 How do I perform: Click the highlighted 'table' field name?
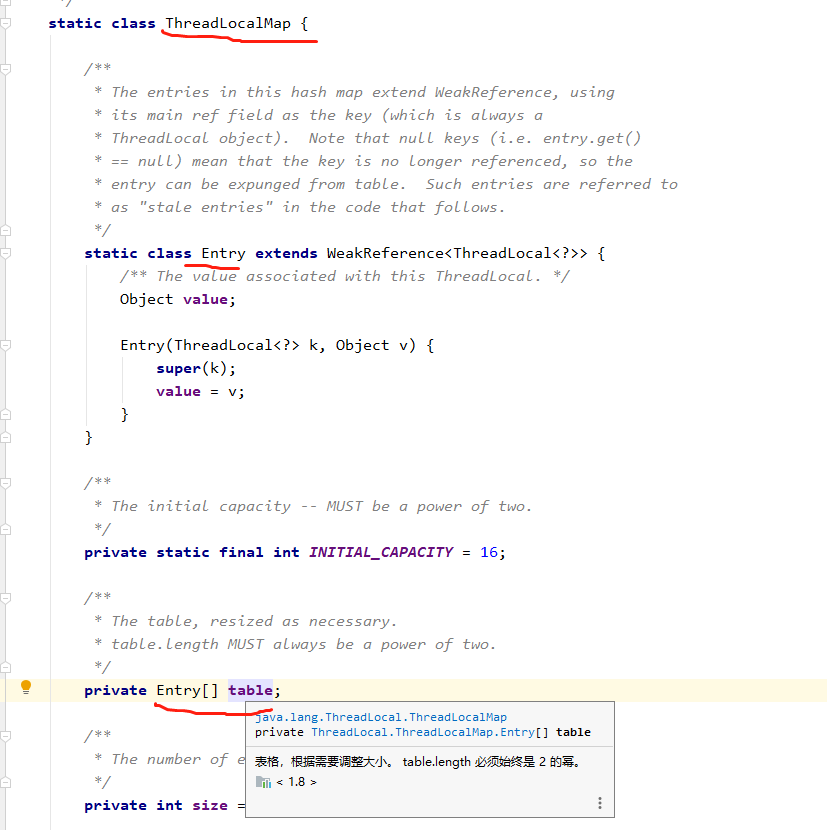point(250,690)
